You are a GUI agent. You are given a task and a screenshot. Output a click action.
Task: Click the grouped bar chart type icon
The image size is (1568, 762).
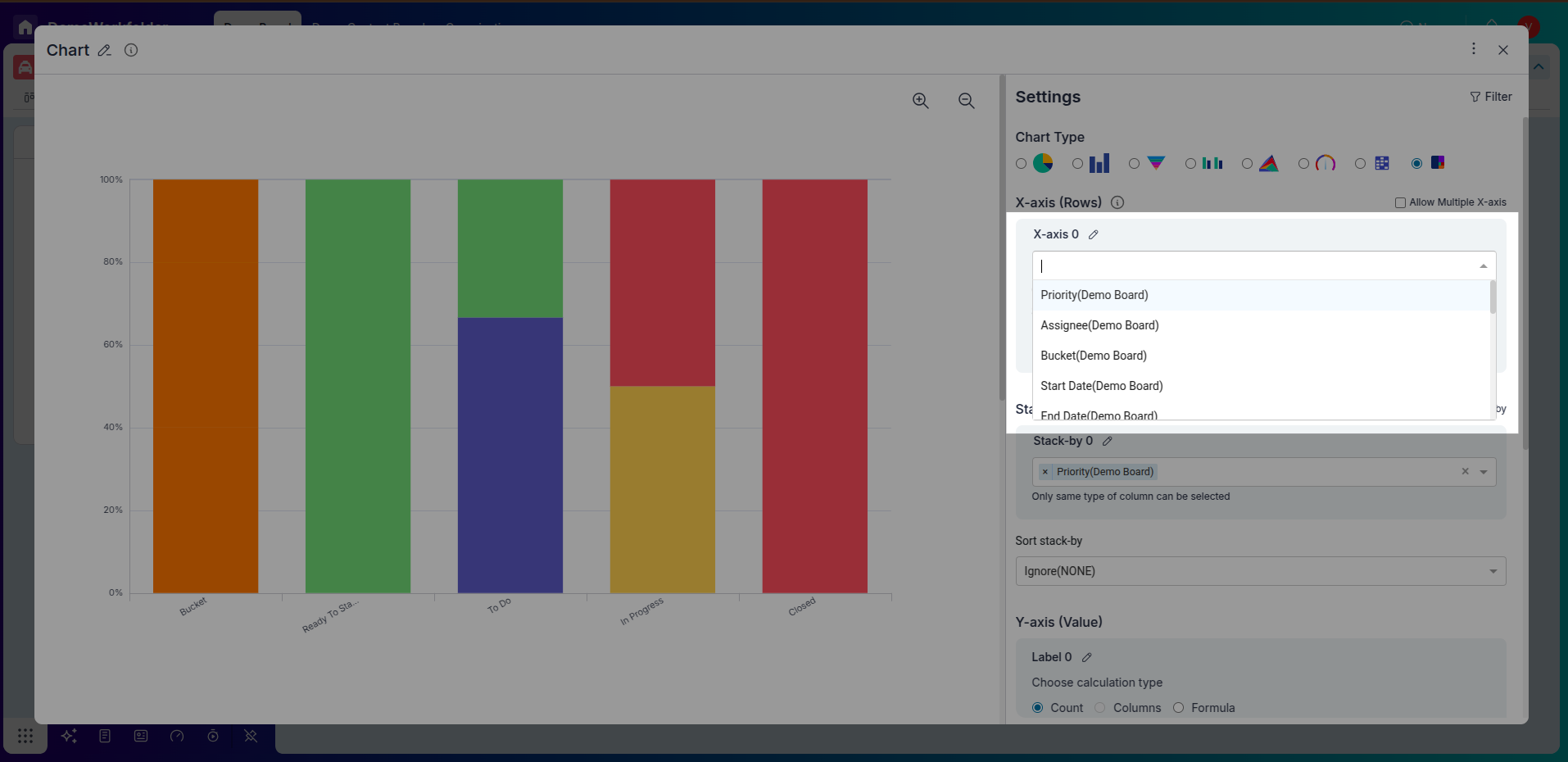coord(1212,163)
